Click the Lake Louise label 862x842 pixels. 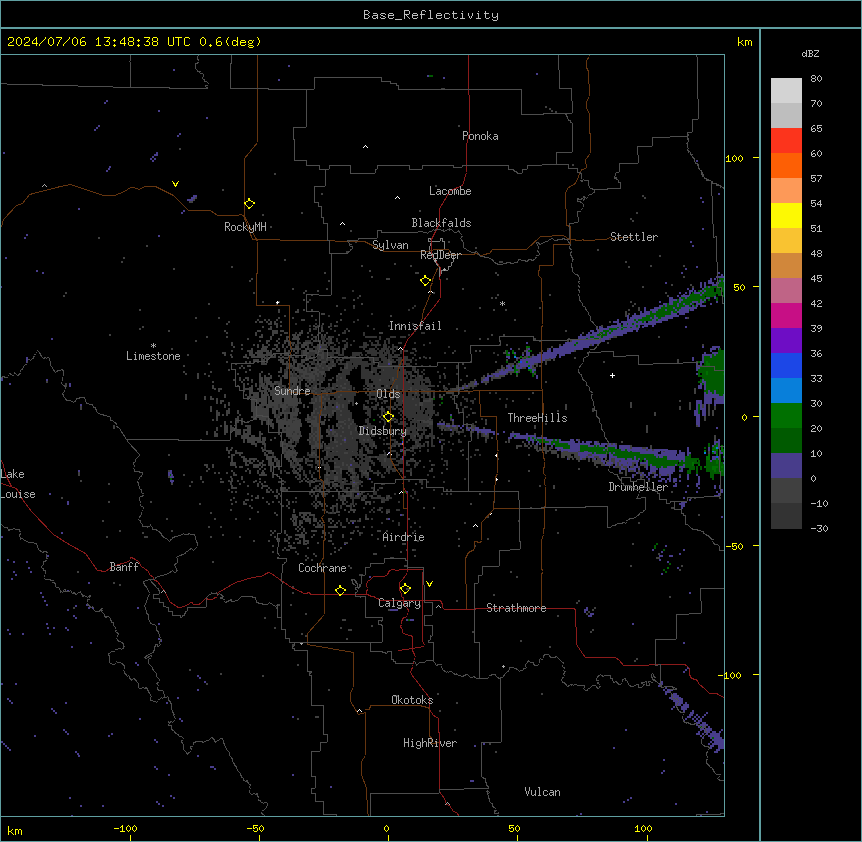click(18, 484)
